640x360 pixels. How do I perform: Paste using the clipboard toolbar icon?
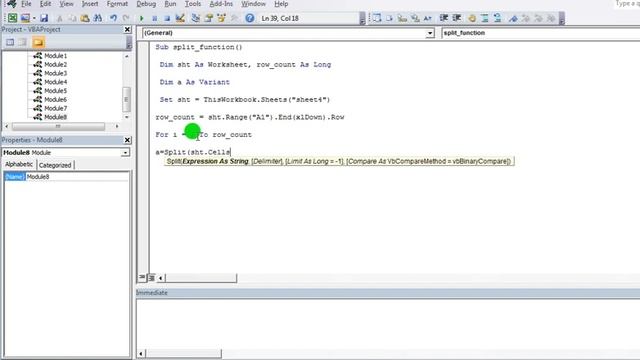[85, 18]
